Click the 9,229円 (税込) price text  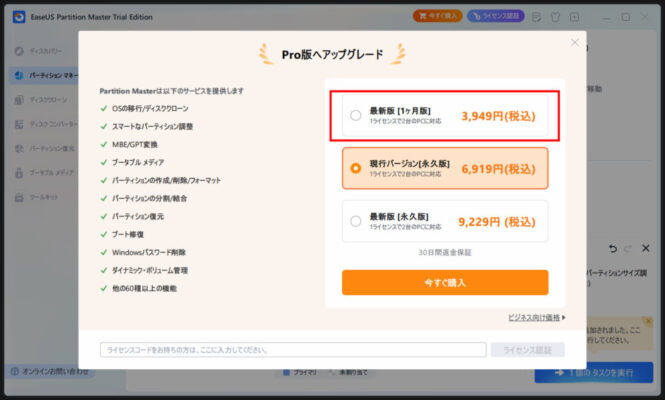coord(497,222)
